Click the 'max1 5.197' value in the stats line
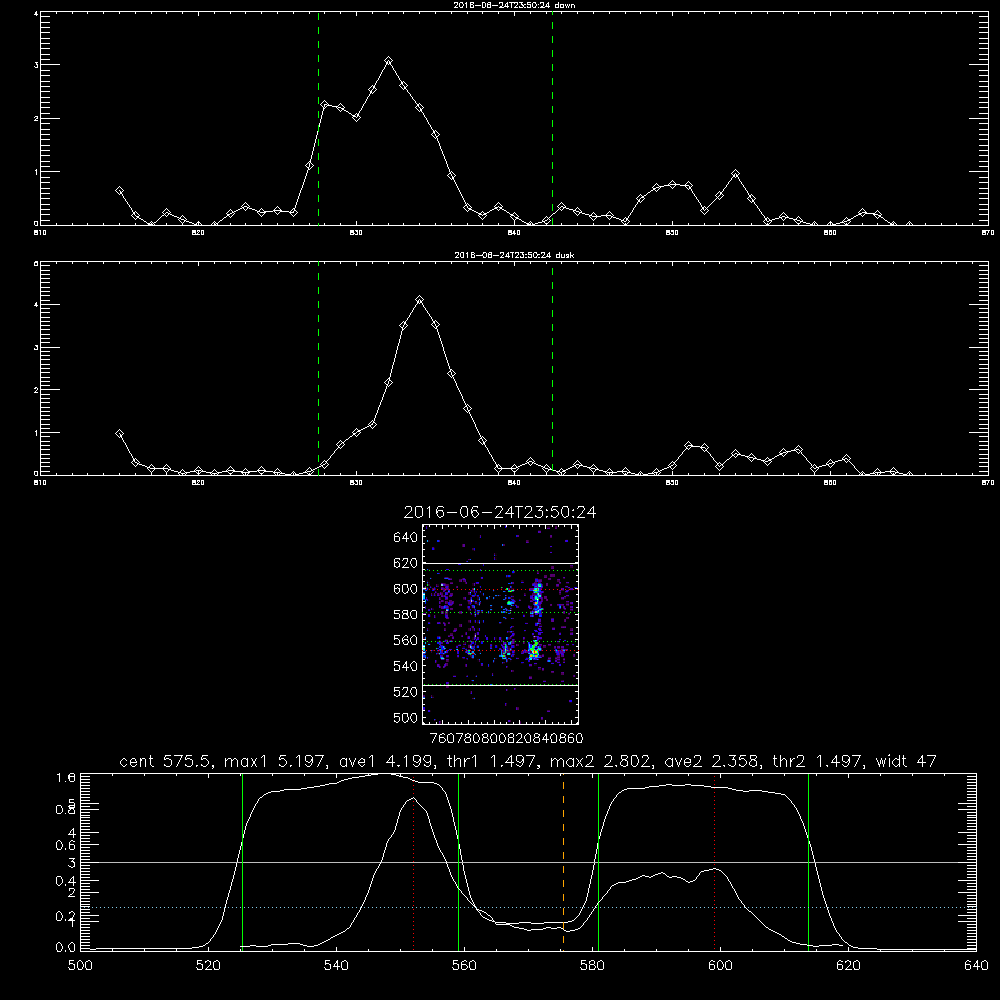1000x1000 pixels. click(x=274, y=761)
